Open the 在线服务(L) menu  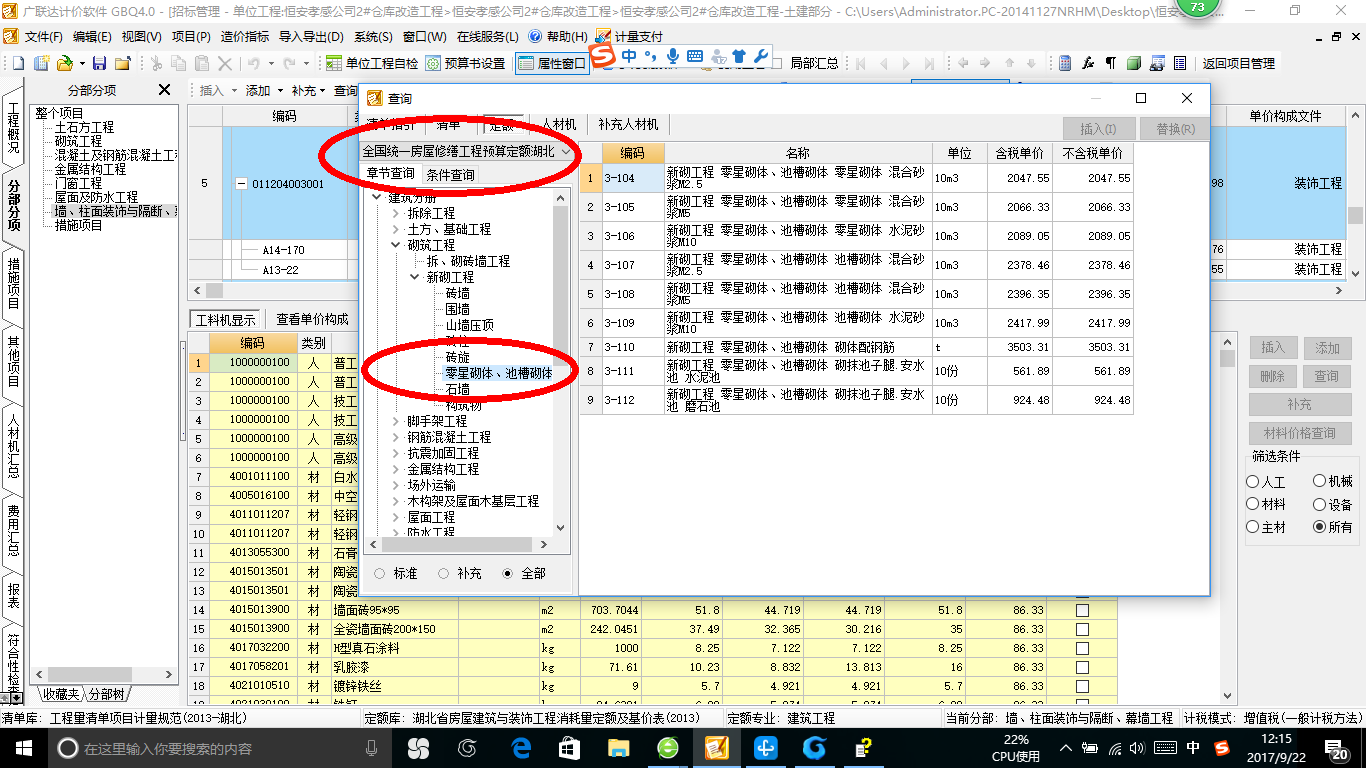487,36
